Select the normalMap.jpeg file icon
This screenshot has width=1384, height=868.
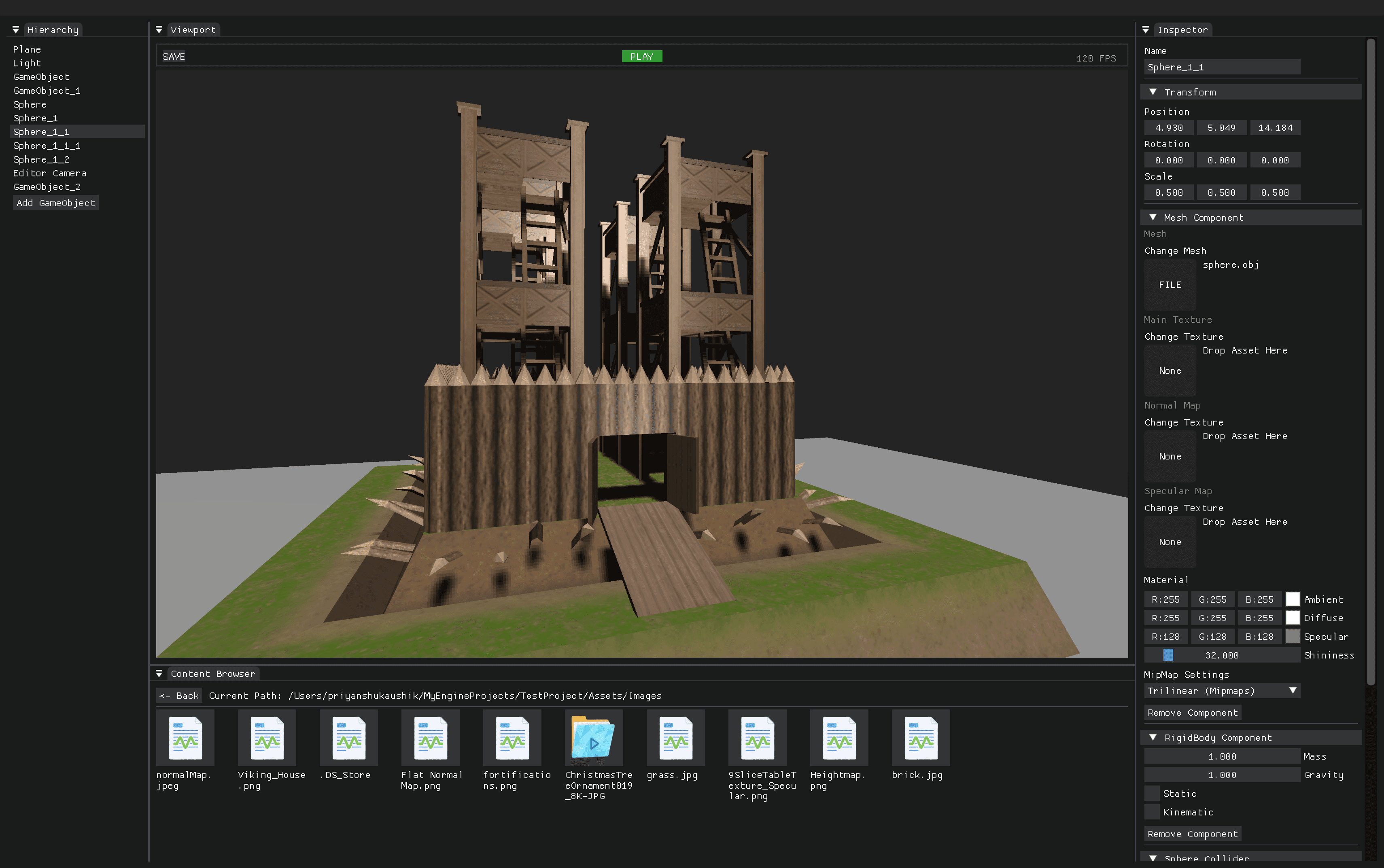[185, 738]
